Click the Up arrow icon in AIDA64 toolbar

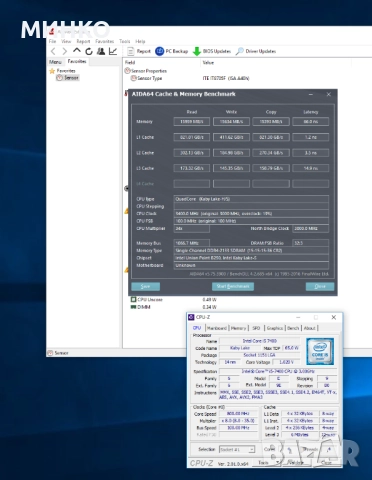point(77,51)
